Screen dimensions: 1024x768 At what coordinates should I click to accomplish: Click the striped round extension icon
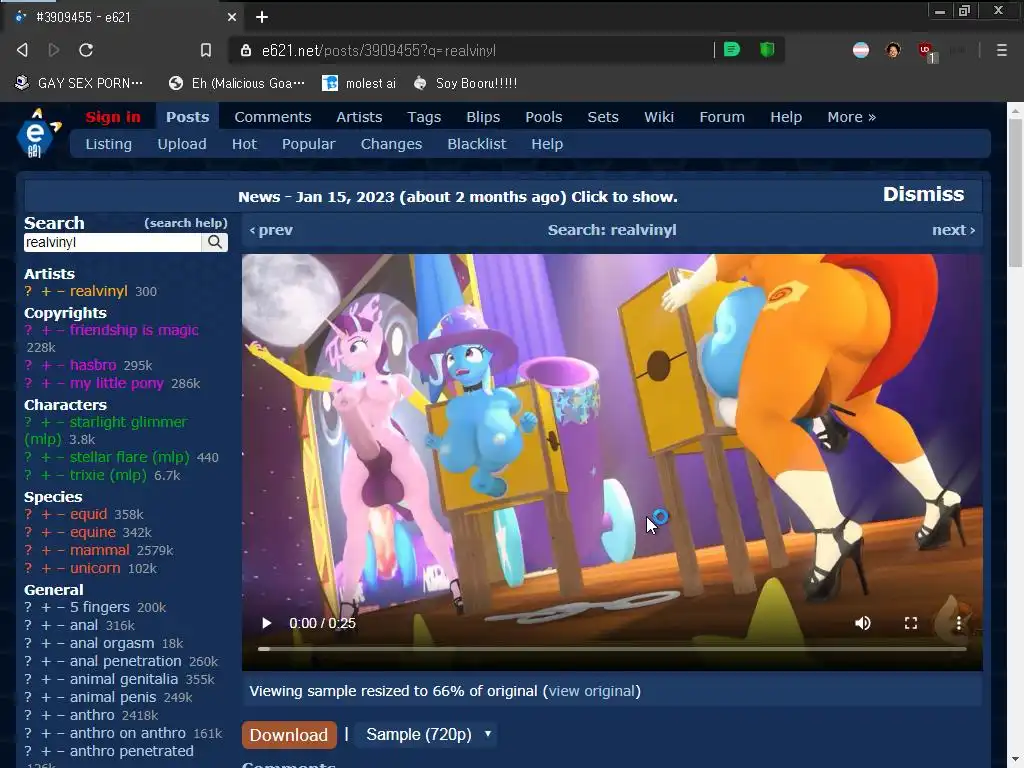pyautogui.click(x=861, y=50)
